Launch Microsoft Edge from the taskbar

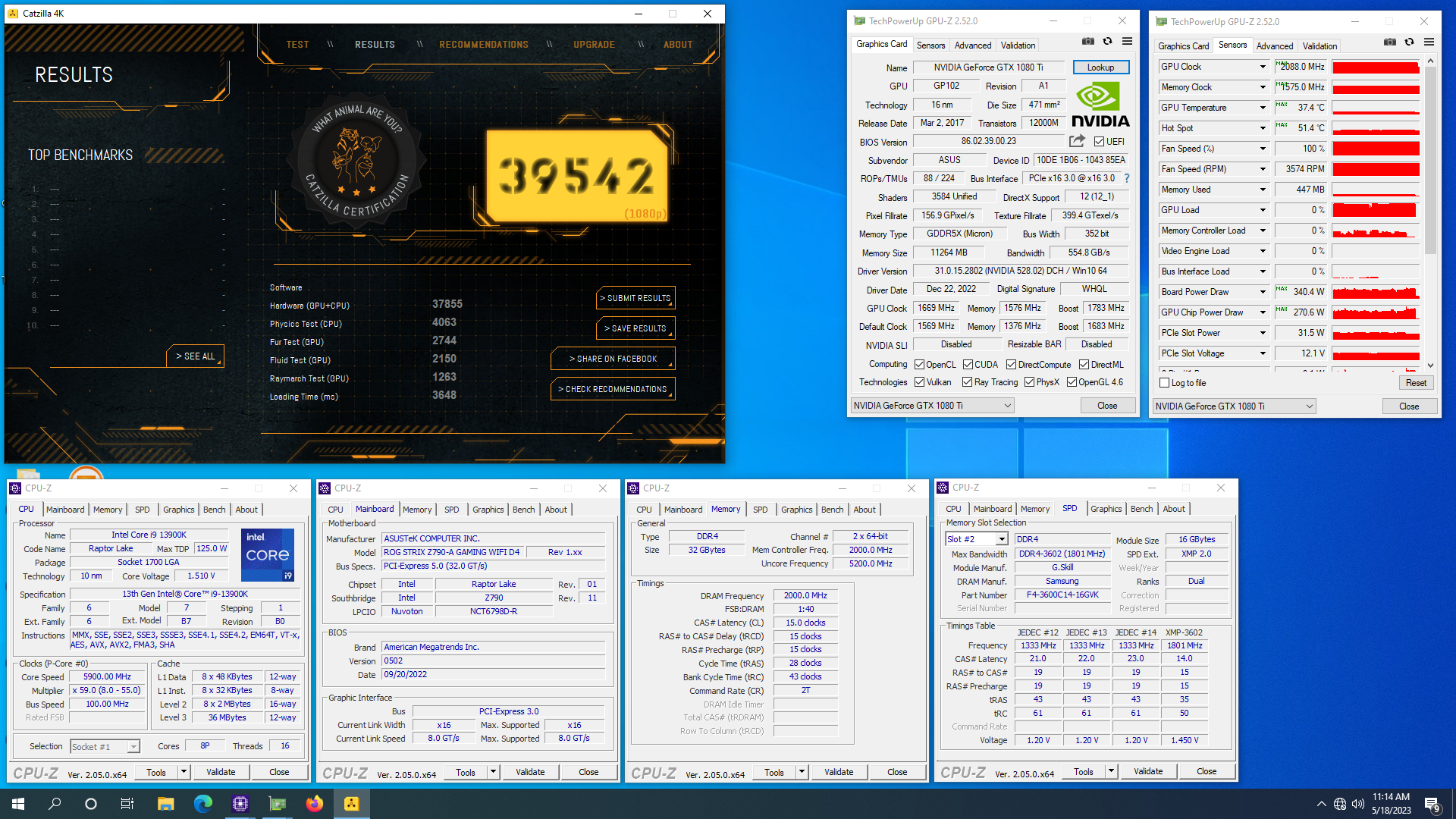point(203,804)
